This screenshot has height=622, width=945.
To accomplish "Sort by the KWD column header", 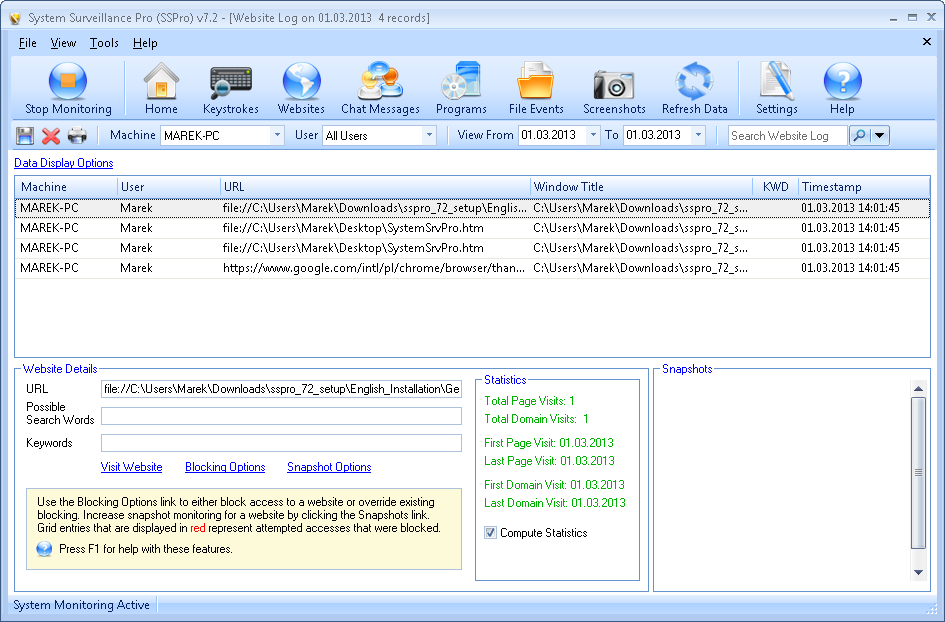I will click(776, 187).
